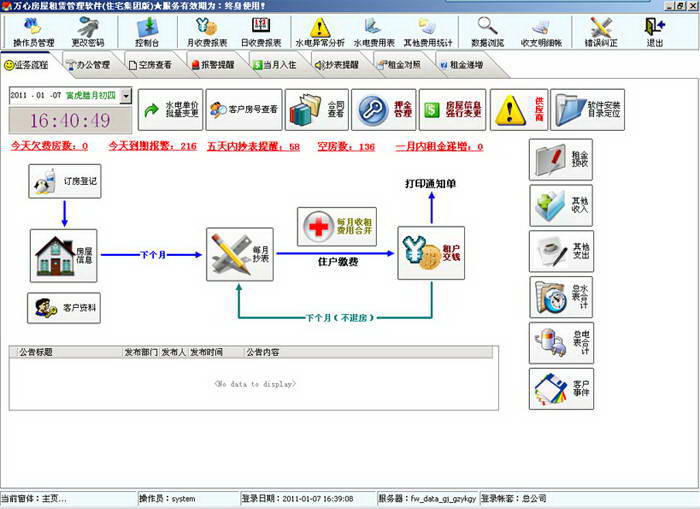Click the 服务器 status bar entry
This screenshot has height=509, width=700.
click(427, 499)
